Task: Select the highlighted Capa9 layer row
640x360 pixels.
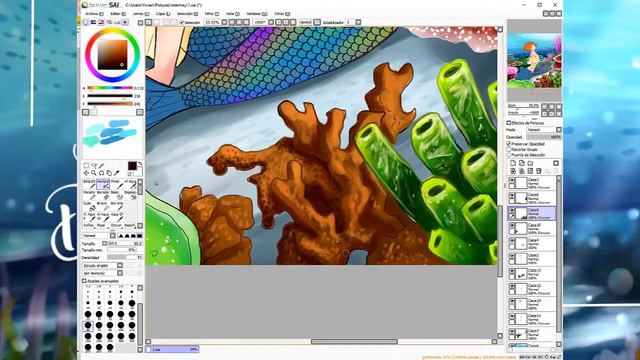Action: click(532, 213)
